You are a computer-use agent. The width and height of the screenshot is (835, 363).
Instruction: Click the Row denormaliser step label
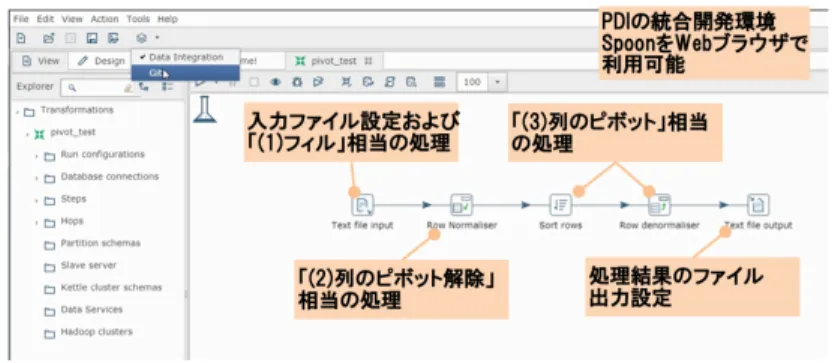tap(659, 225)
